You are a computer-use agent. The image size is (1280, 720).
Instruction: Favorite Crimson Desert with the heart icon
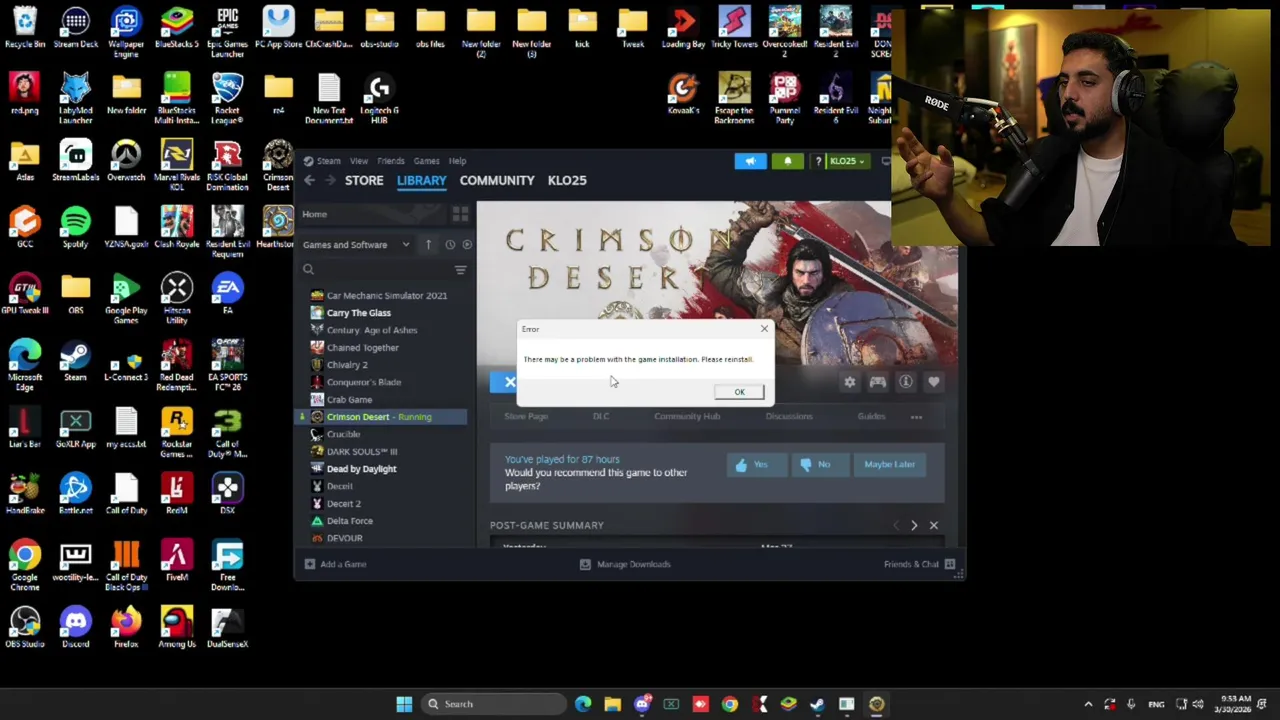click(933, 382)
